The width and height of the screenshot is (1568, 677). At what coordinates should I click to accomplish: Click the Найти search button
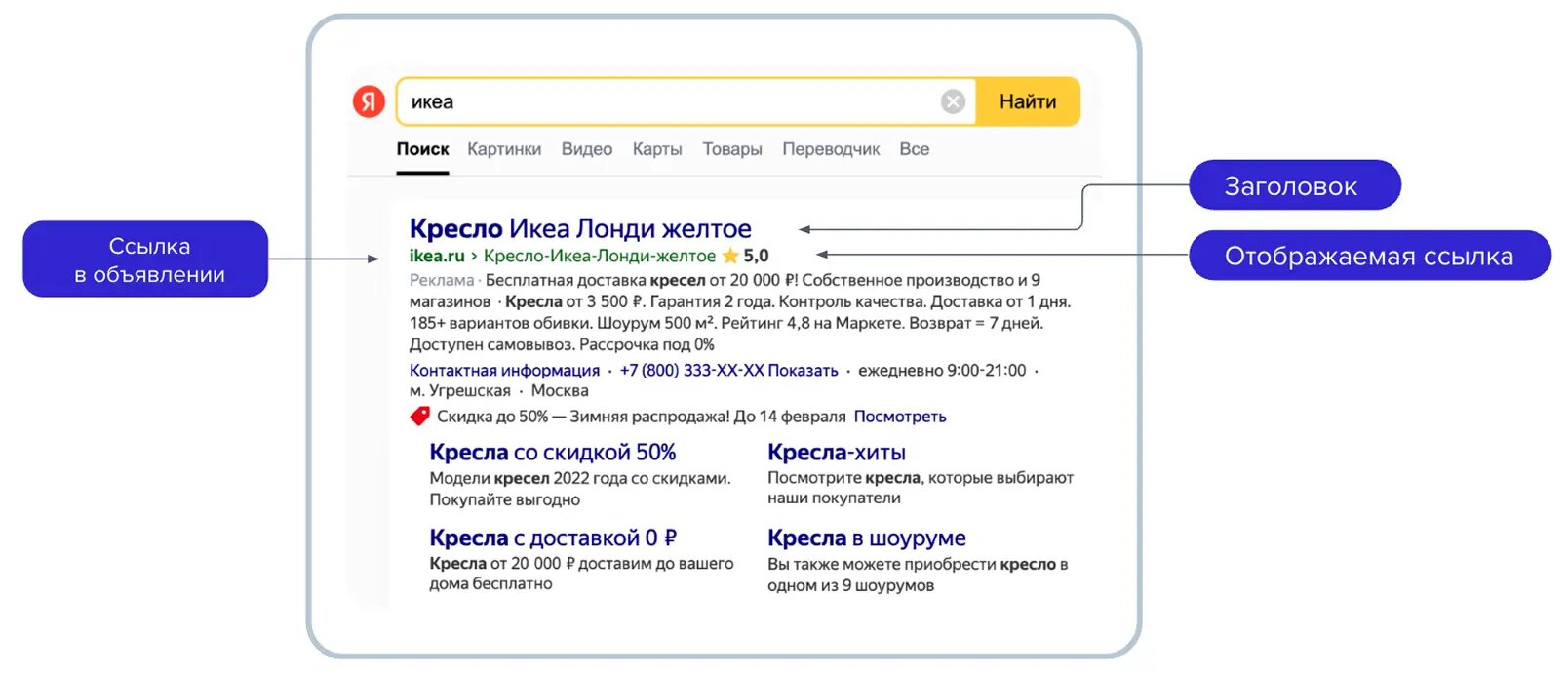pos(1028,101)
